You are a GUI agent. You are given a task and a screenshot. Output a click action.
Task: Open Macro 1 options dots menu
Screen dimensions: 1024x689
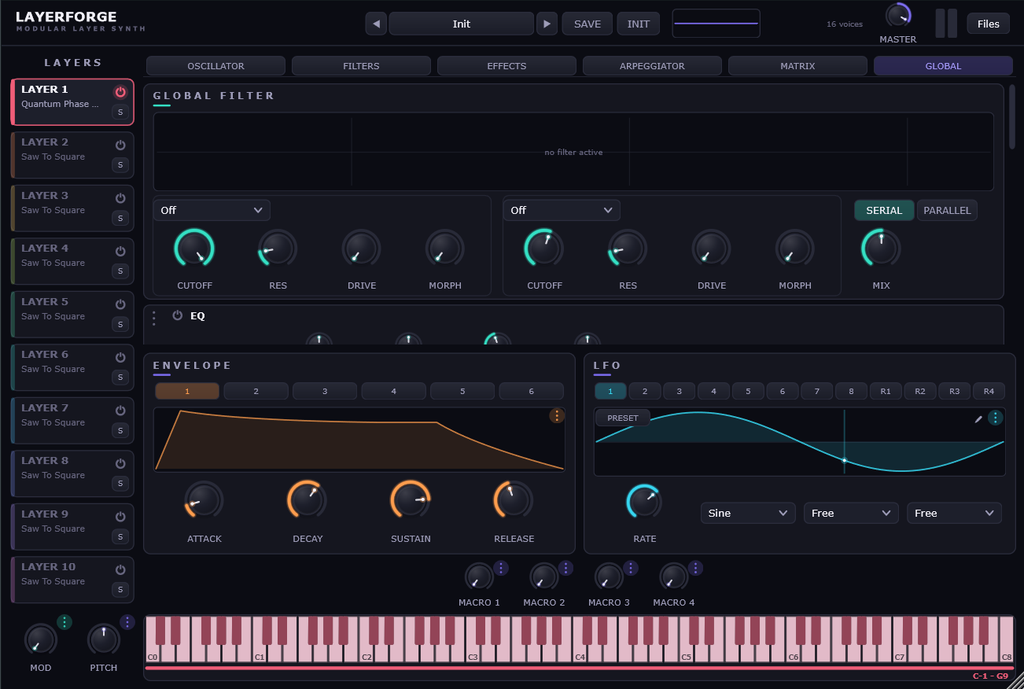click(501, 568)
